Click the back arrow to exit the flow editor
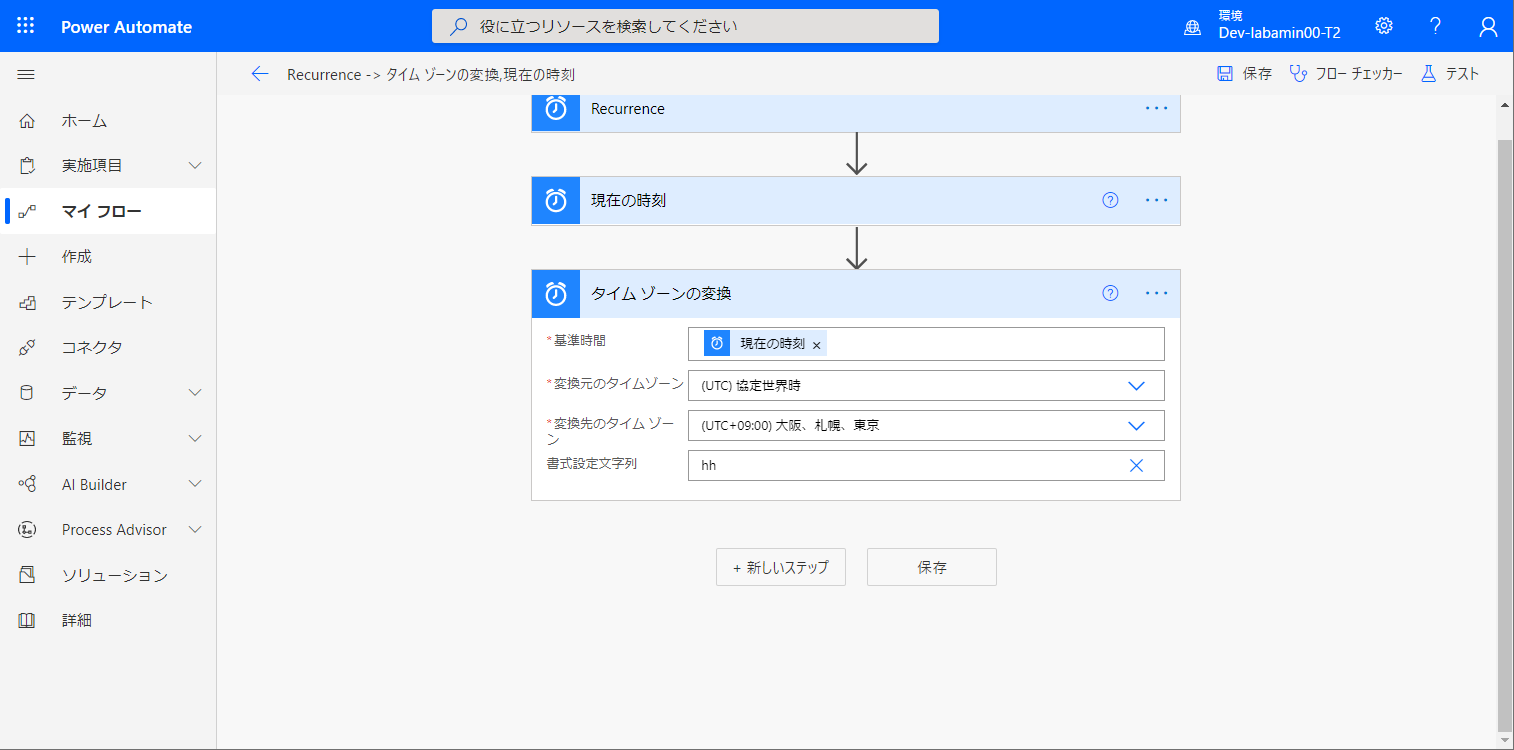 [260, 73]
